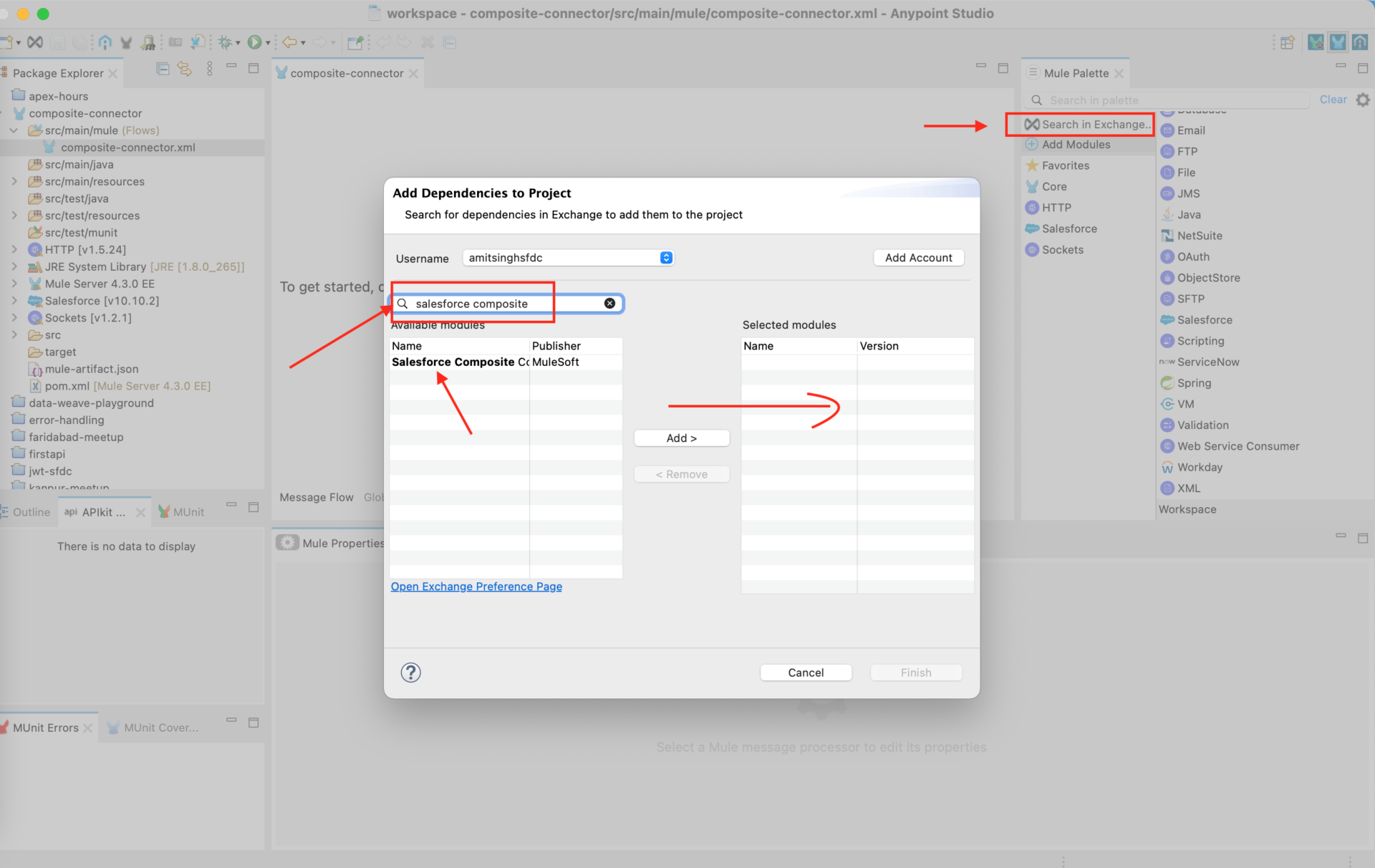1375x868 pixels.
Task: Open the Mule Palette settings gear
Action: pyautogui.click(x=1362, y=100)
